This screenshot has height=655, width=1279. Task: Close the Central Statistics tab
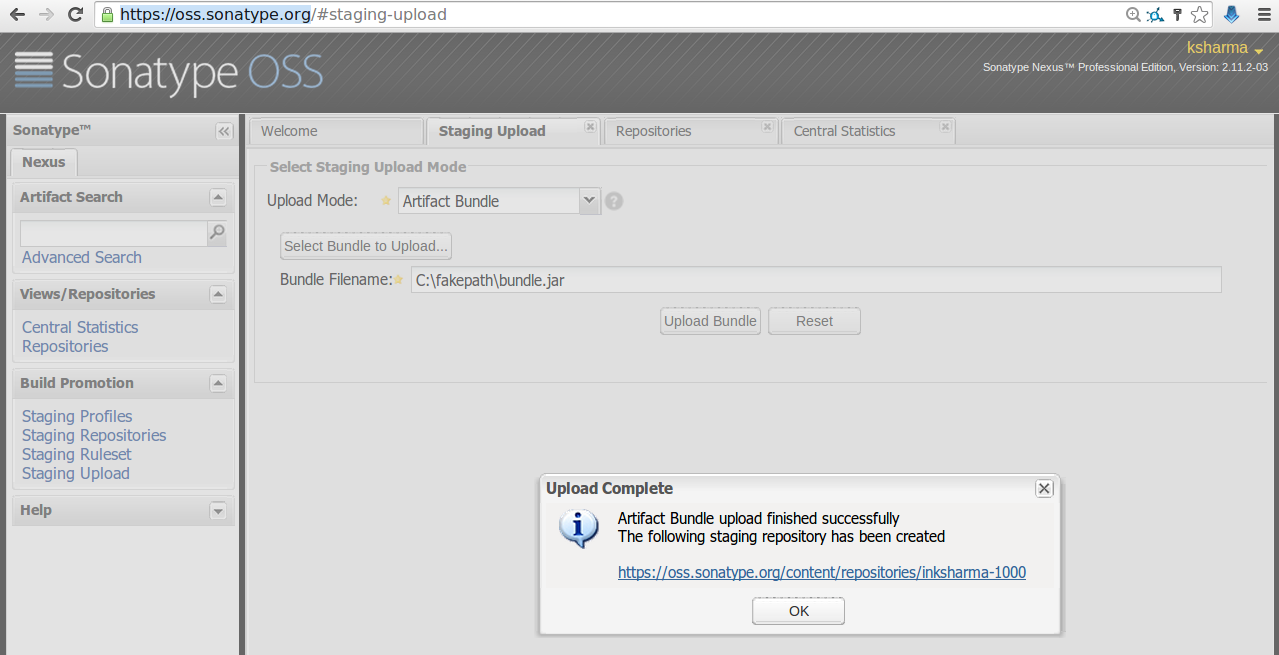[945, 127]
